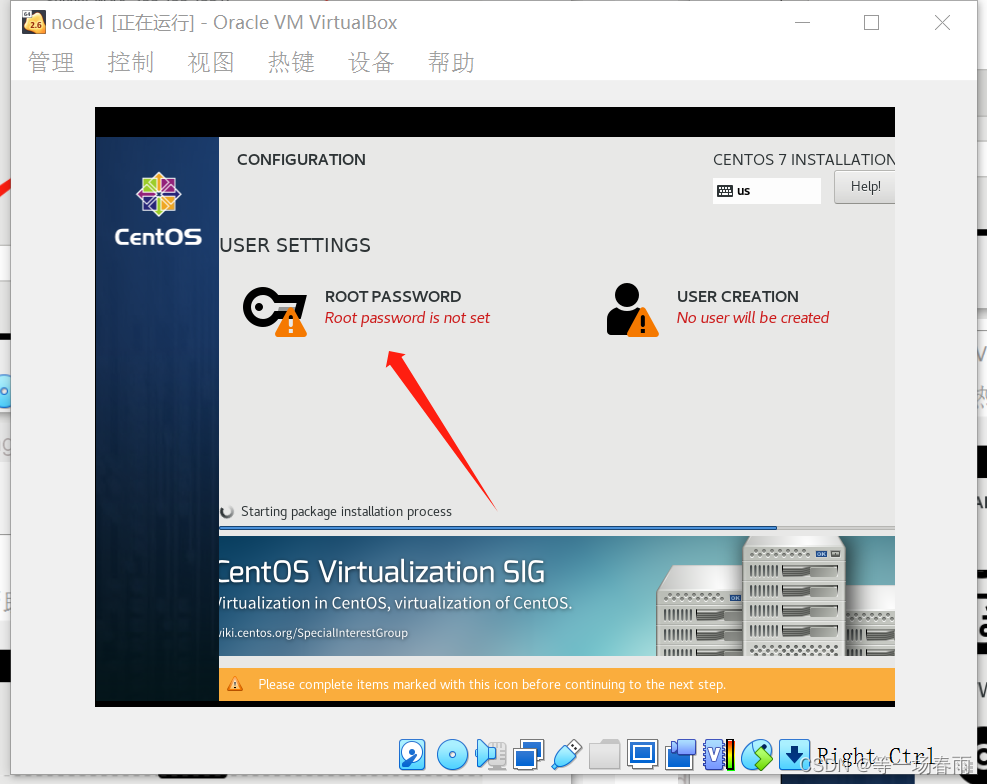
Task: Click the Help! button
Action: point(865,187)
